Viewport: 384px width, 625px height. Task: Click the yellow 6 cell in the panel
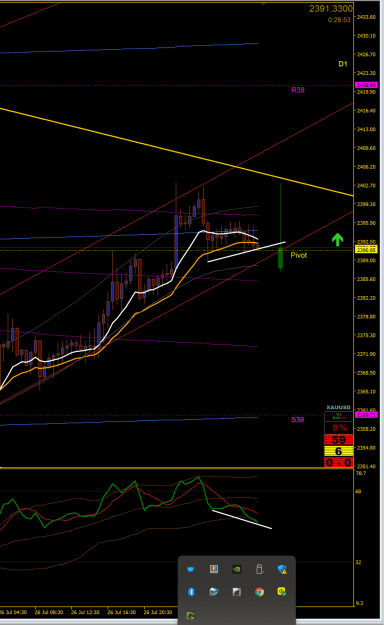pos(339,451)
